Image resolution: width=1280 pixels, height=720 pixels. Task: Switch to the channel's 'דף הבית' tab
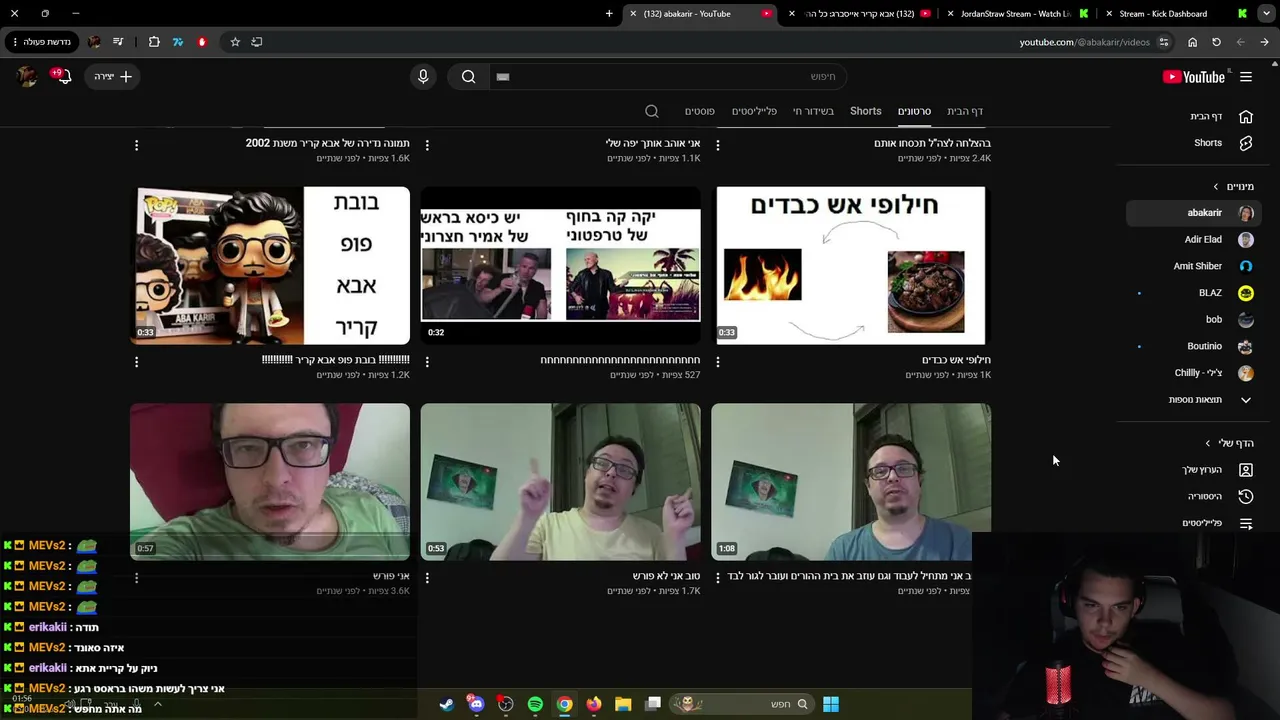click(965, 111)
